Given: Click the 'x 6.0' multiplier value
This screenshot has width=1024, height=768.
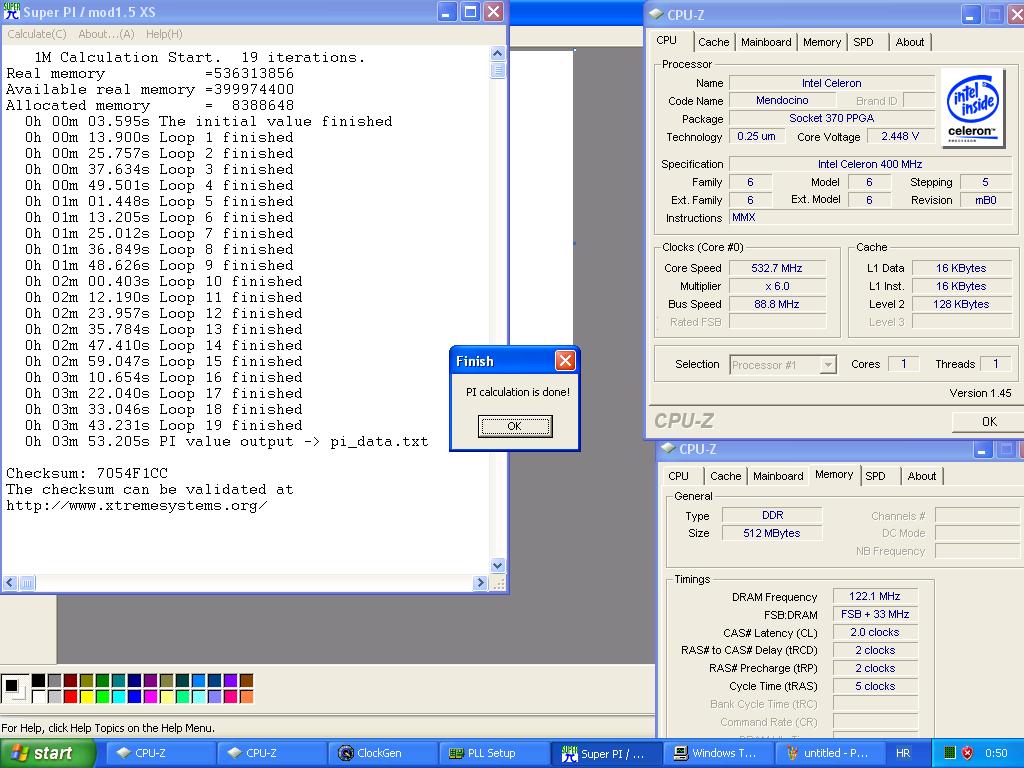Looking at the screenshot, I should pyautogui.click(x=777, y=286).
